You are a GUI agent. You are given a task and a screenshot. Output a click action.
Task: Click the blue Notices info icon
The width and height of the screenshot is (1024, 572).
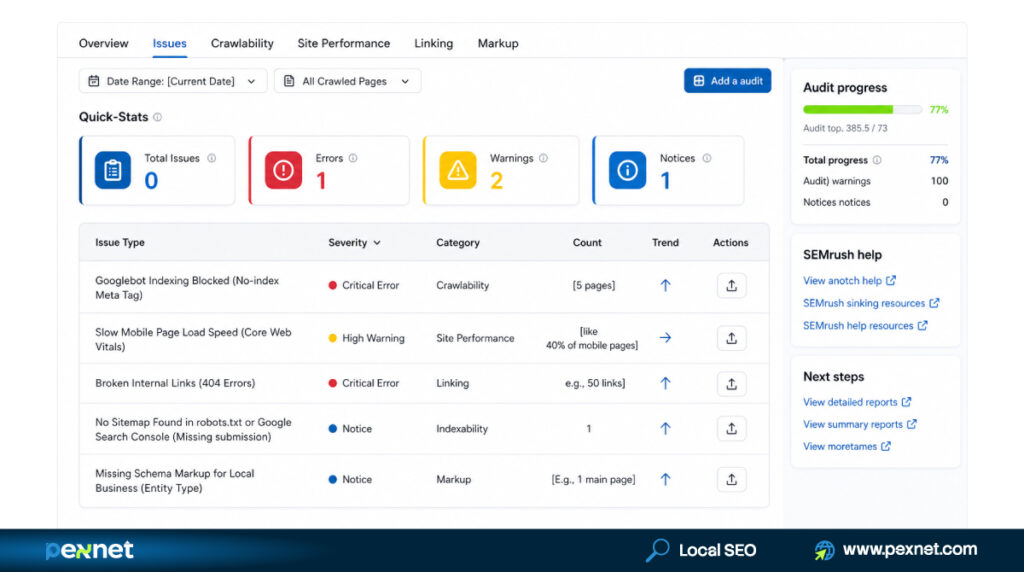click(628, 170)
